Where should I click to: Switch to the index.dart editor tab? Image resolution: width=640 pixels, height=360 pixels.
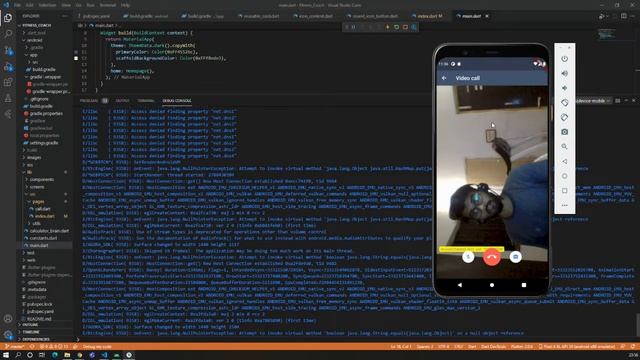click(x=429, y=16)
